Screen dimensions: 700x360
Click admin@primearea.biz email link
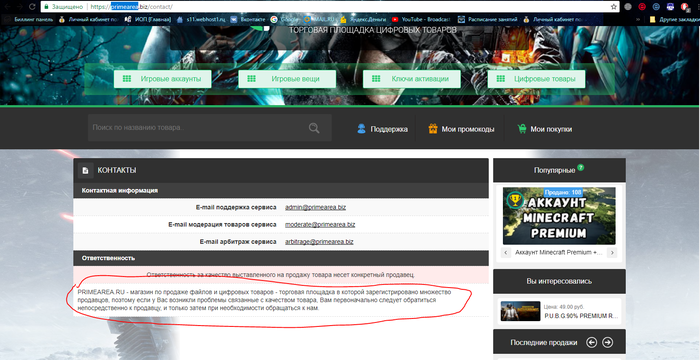click(316, 208)
